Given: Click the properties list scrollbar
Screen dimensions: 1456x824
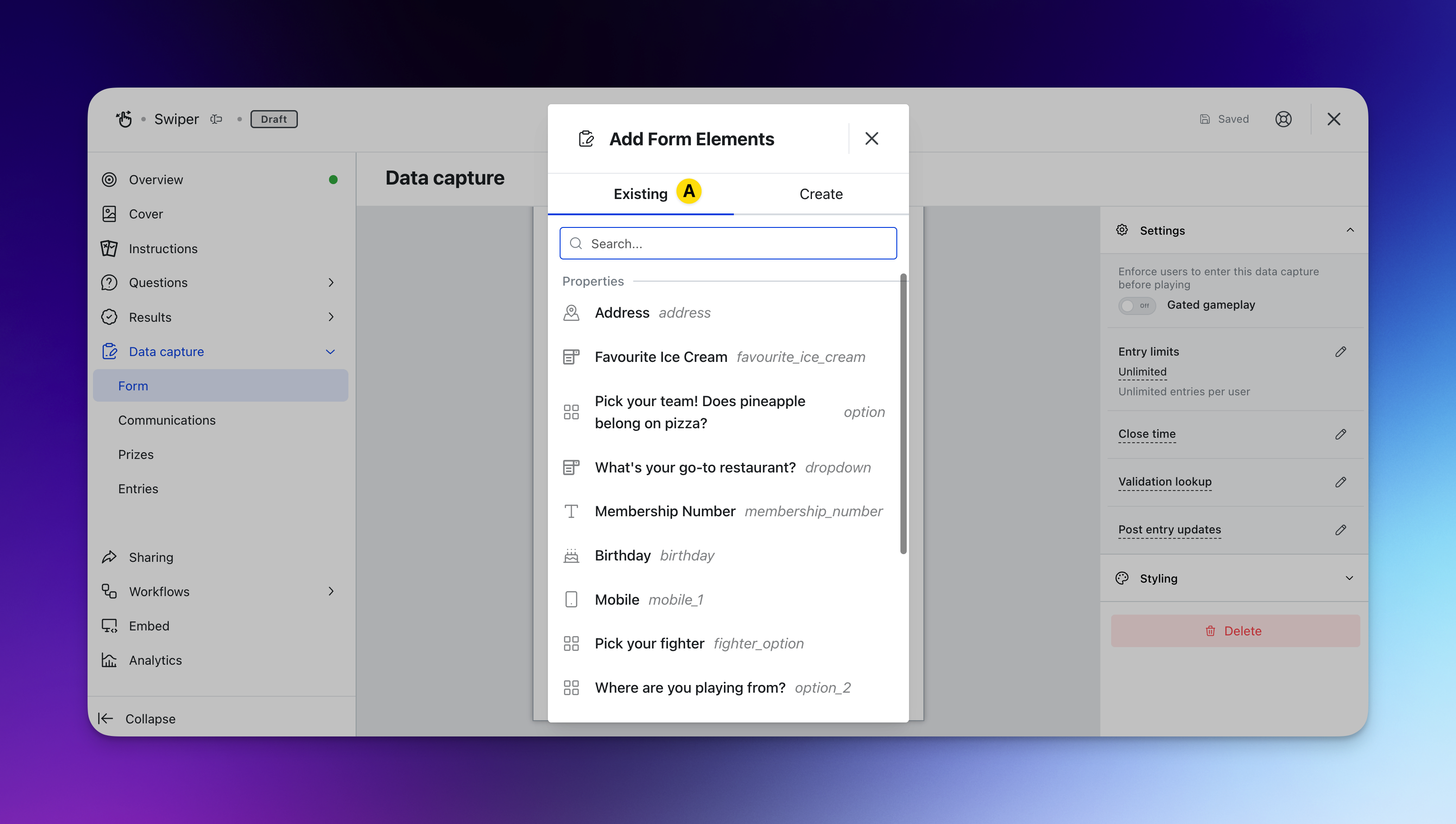Looking at the screenshot, I should pyautogui.click(x=903, y=413).
